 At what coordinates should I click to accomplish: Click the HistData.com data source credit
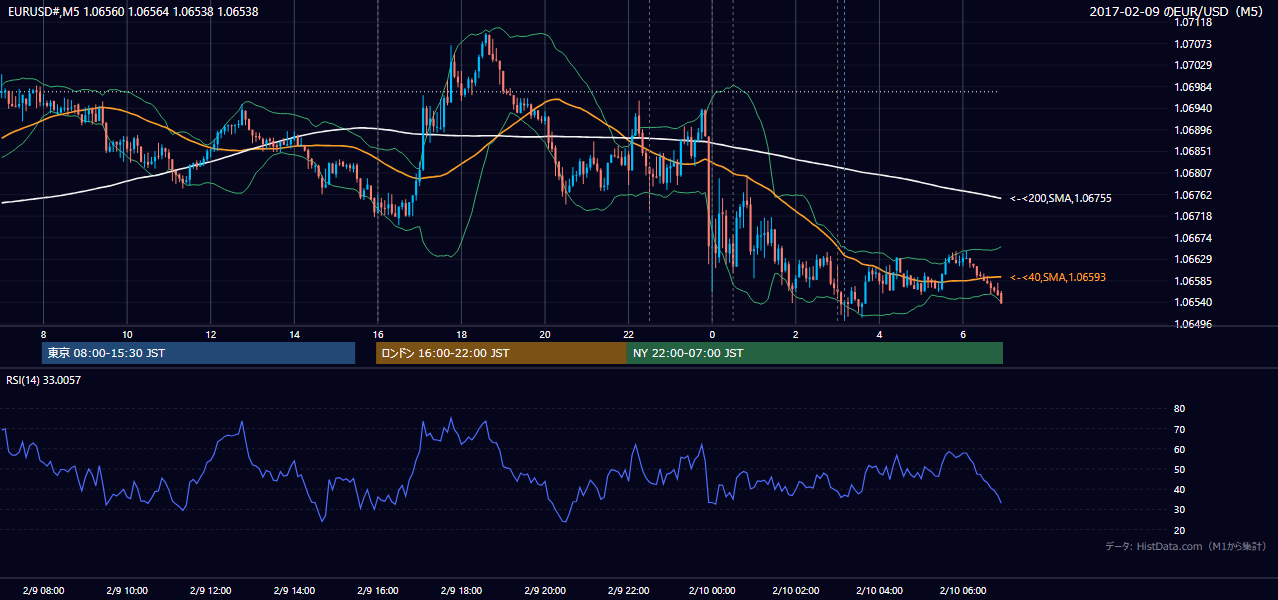[x=1186, y=546]
